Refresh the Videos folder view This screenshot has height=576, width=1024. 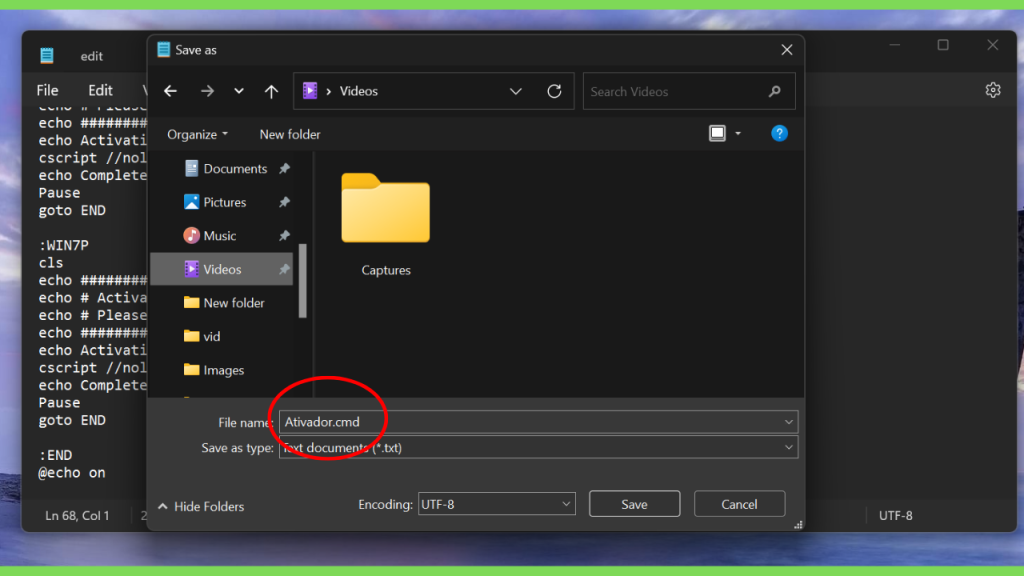click(554, 91)
